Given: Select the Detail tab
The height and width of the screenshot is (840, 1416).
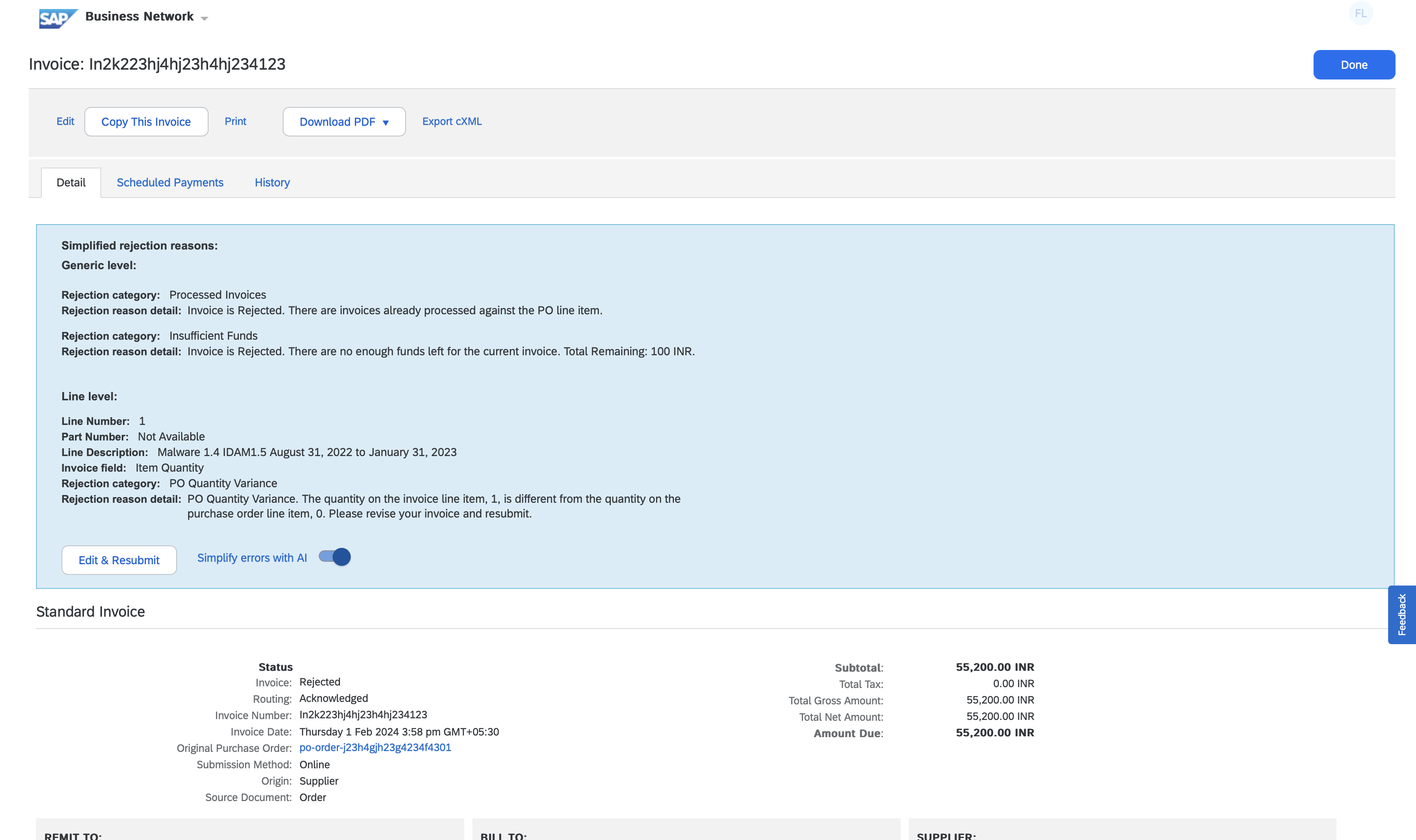Looking at the screenshot, I should 71,182.
